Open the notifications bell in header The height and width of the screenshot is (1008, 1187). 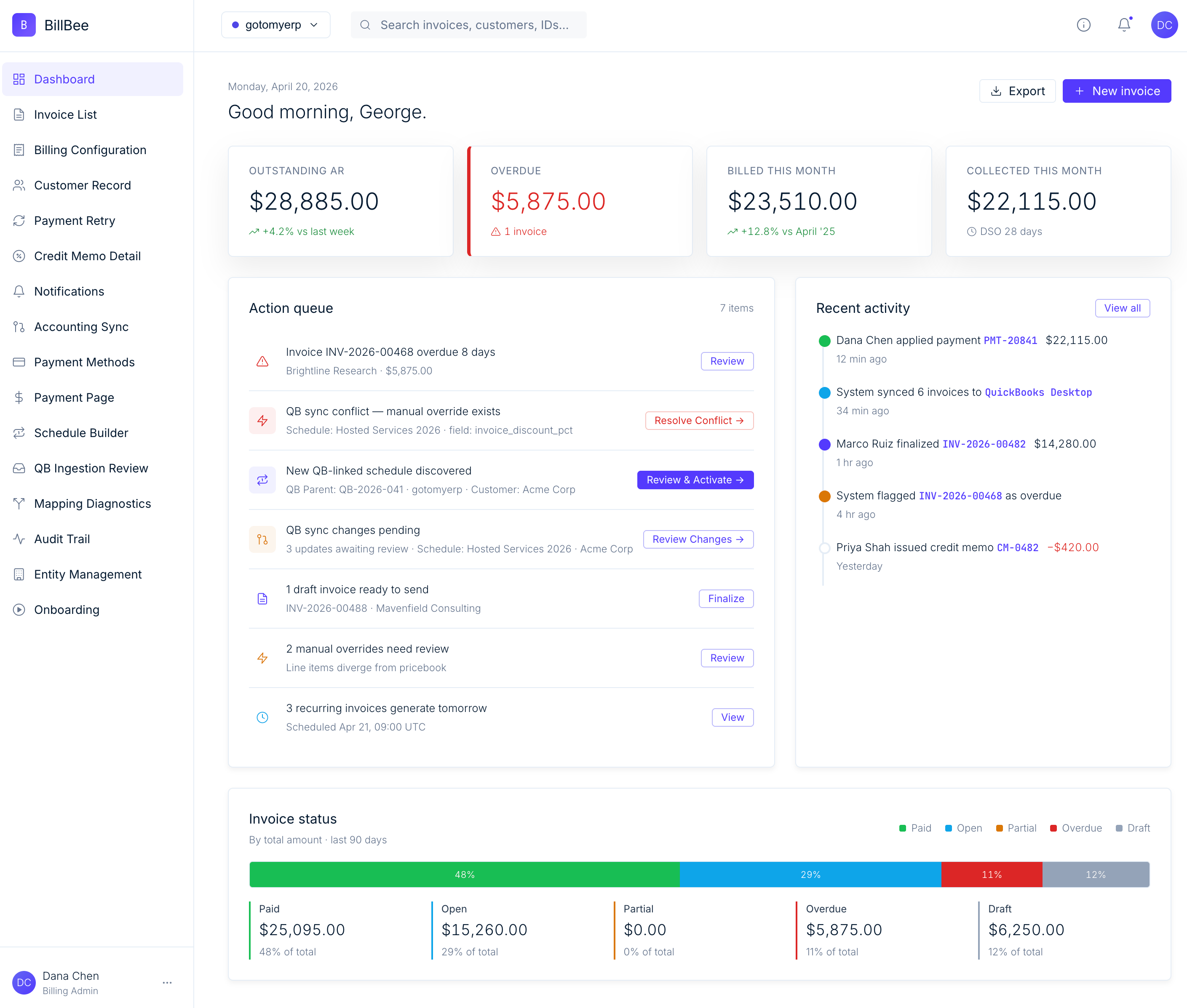1124,25
